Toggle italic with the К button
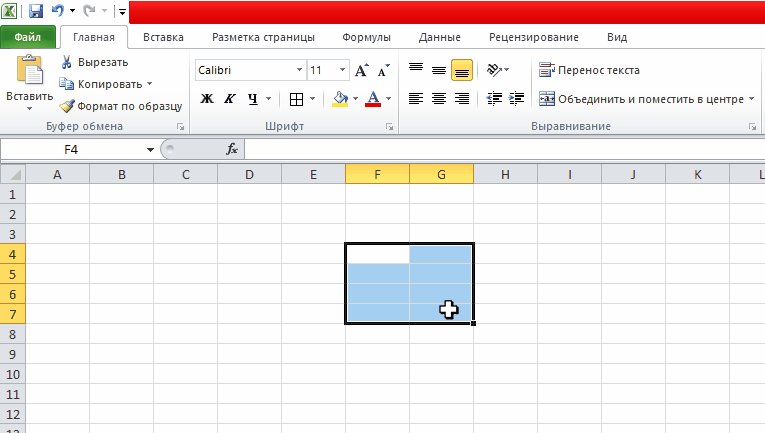 point(229,99)
